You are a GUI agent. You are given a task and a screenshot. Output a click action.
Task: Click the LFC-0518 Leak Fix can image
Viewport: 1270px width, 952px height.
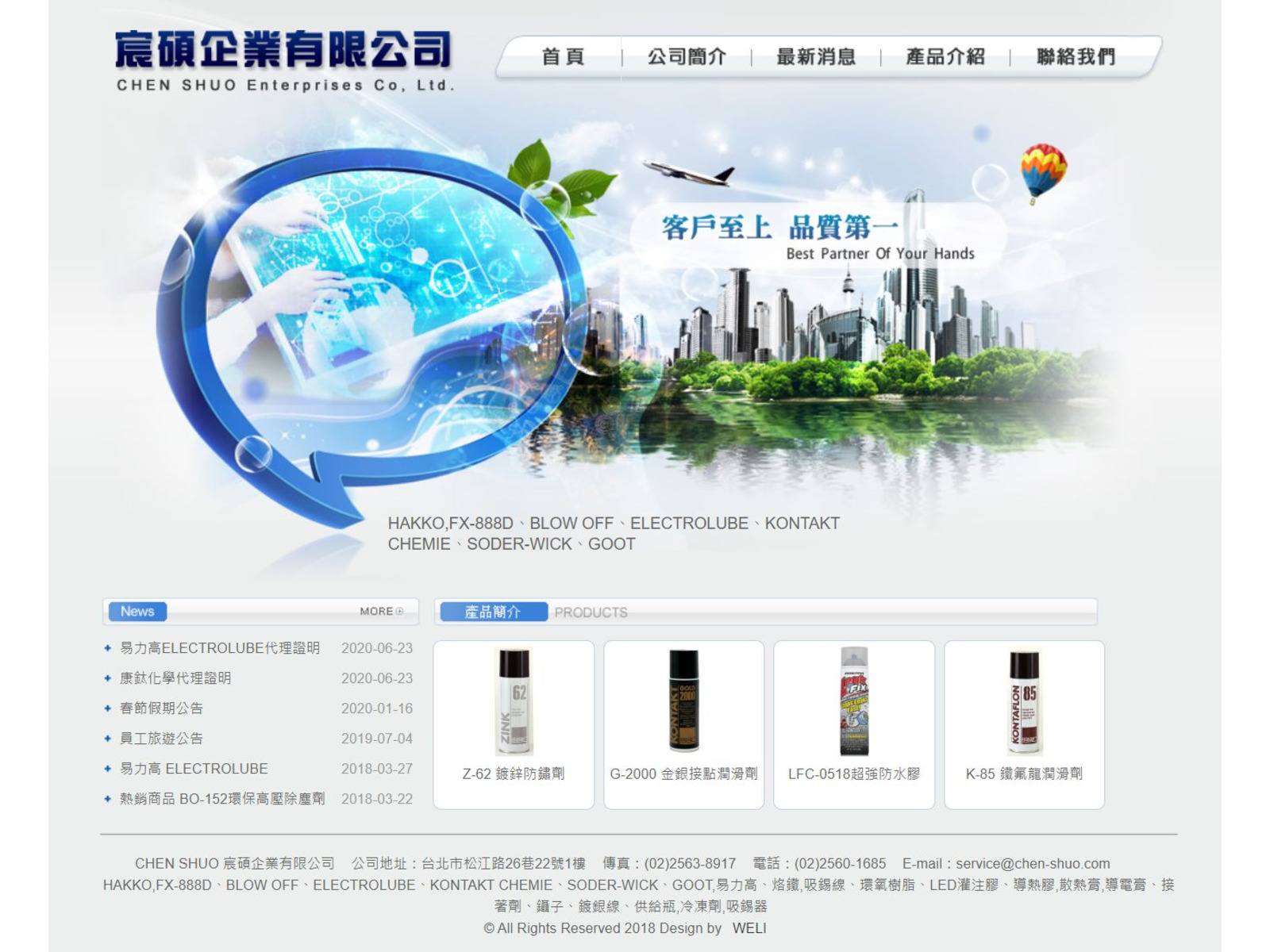pos(854,701)
